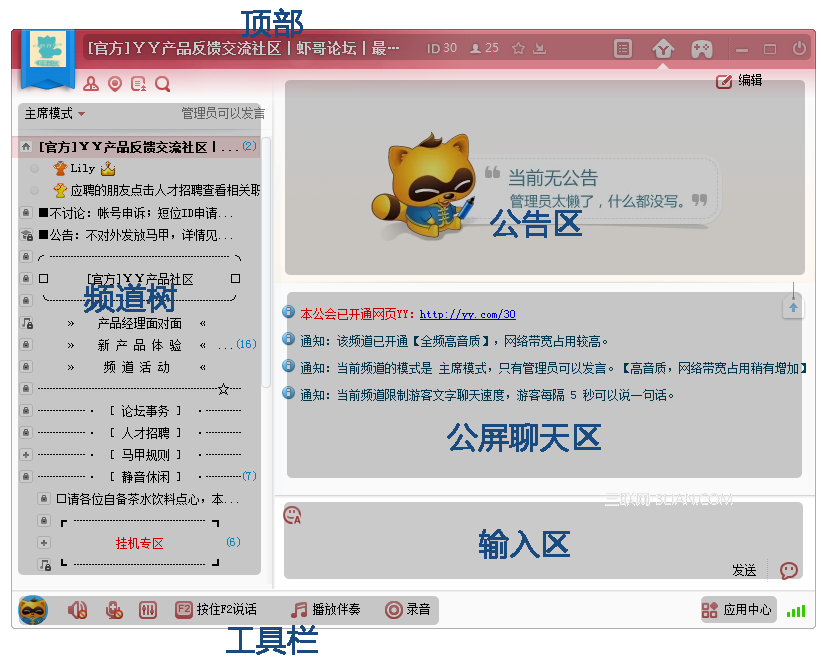
Task: Enter the 产品经理面对面 channel
Action: pyautogui.click(x=139, y=323)
